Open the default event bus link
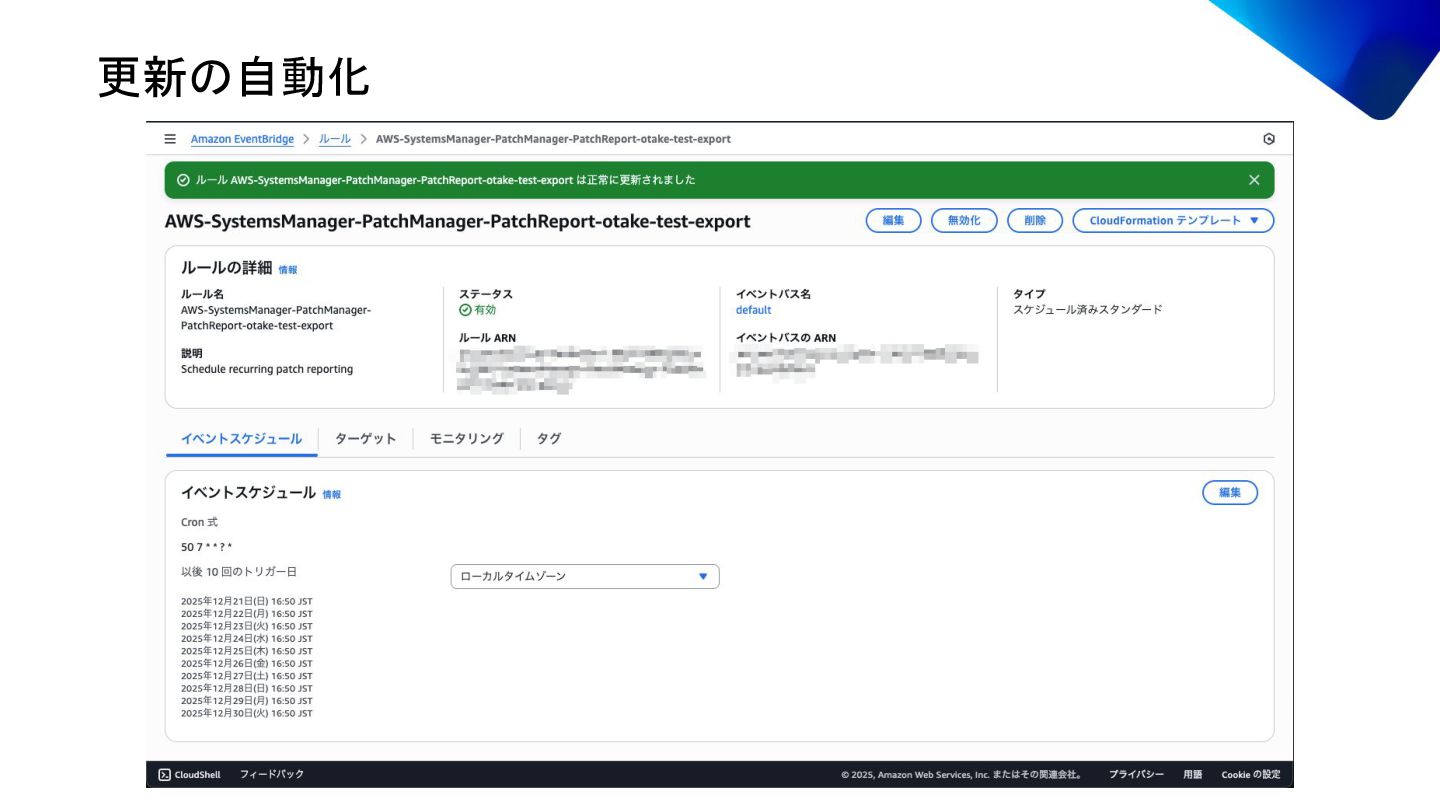 [x=753, y=310]
